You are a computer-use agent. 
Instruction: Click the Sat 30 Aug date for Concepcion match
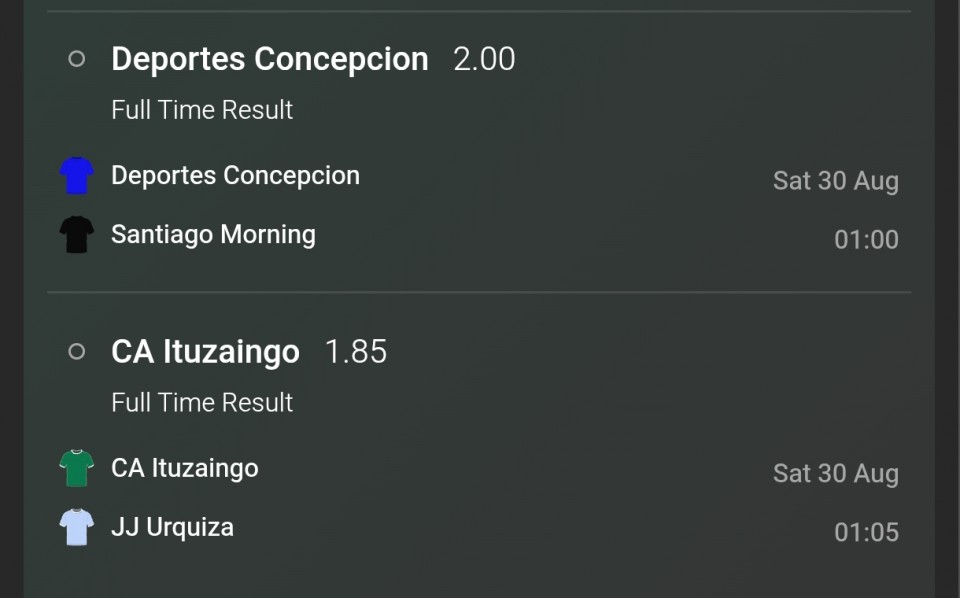(x=836, y=181)
